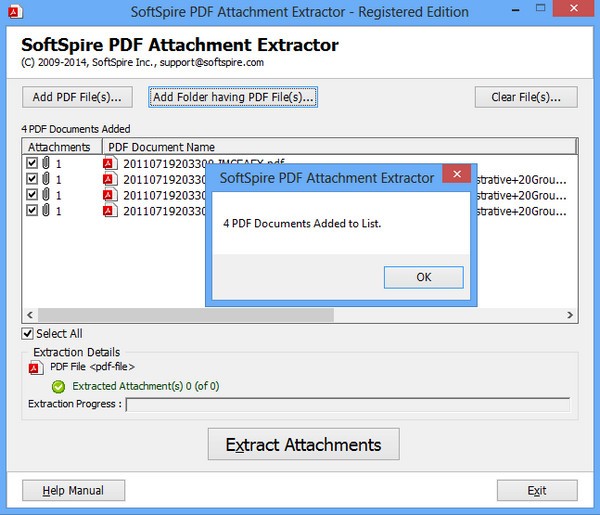
Task: Select first row file name 2011071920330
Action: (x=164, y=164)
